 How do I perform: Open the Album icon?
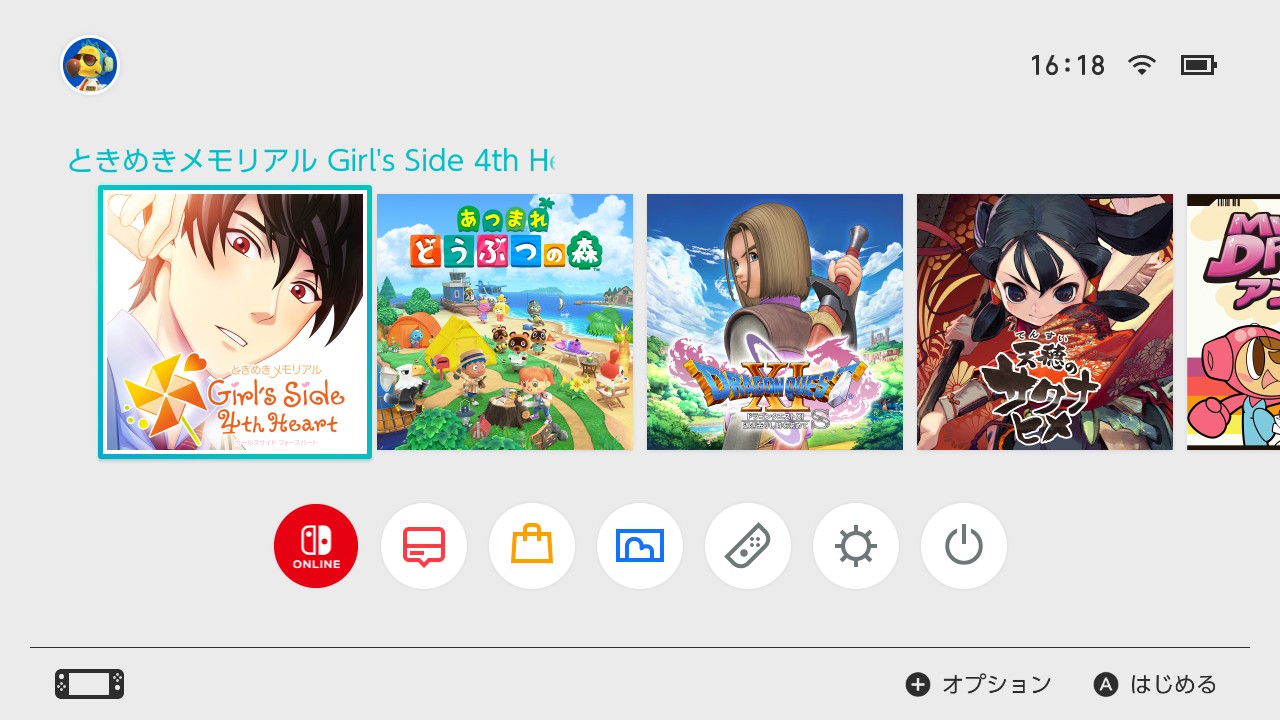(x=640, y=546)
